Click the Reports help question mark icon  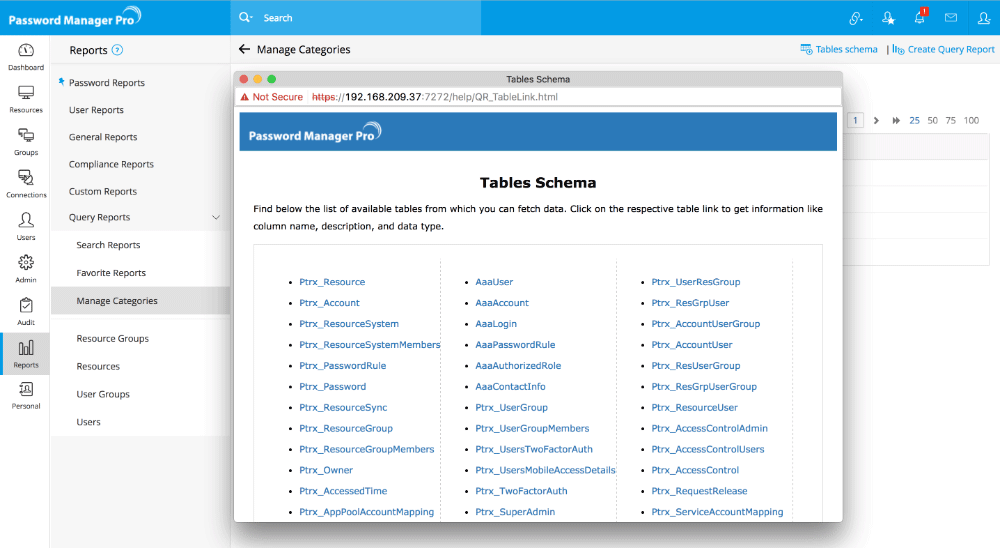point(117,50)
